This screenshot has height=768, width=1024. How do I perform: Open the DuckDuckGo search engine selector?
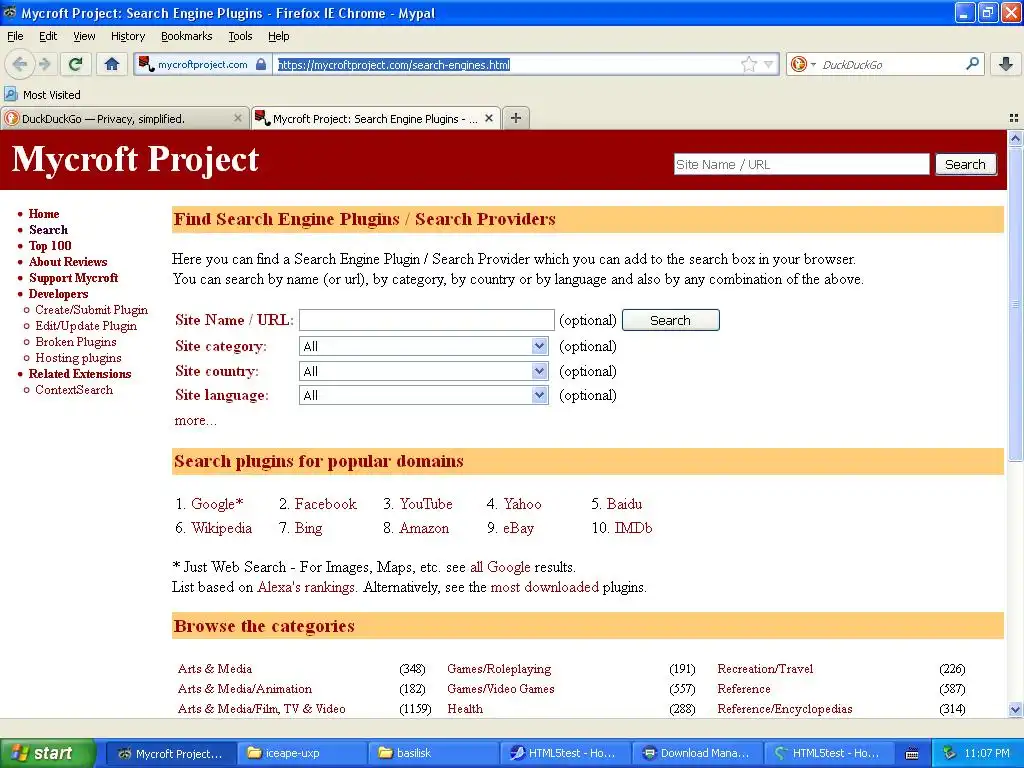[x=803, y=64]
